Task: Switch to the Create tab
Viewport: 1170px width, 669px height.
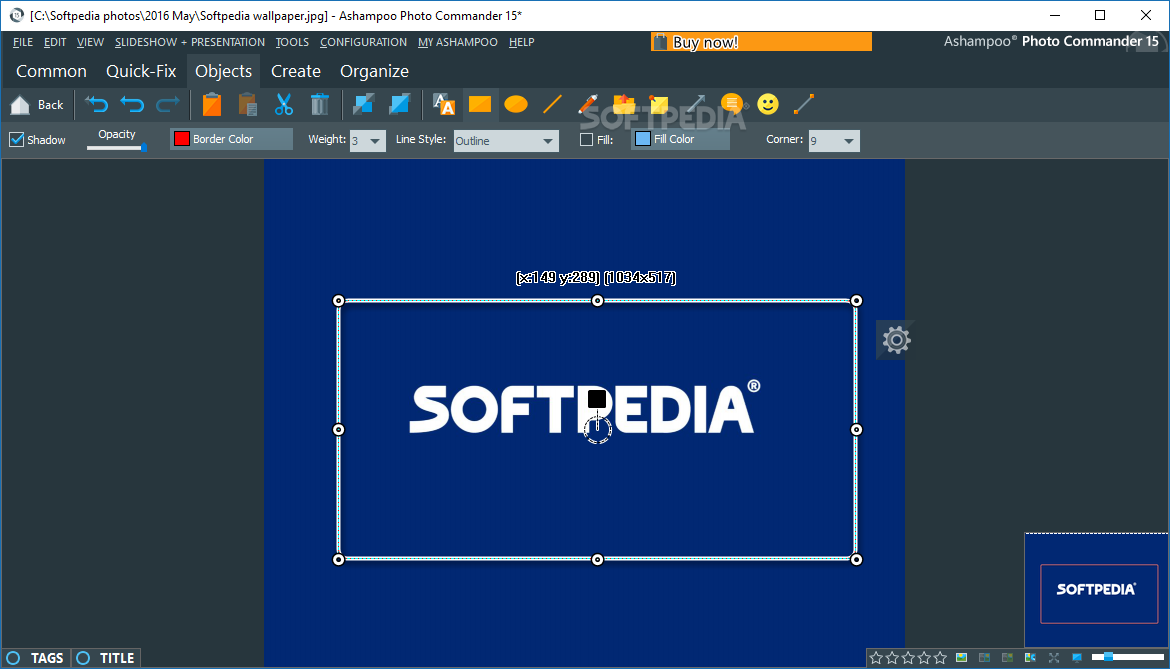Action: [295, 71]
